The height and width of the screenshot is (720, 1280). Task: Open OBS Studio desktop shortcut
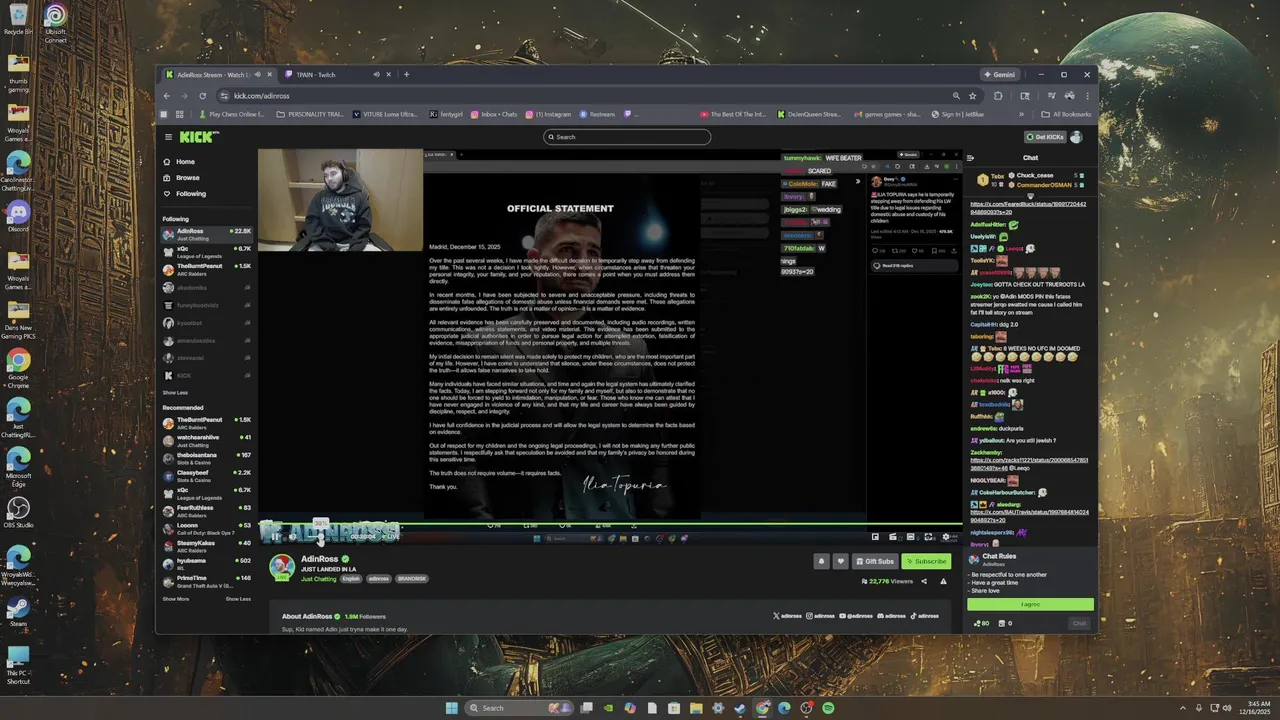[x=18, y=512]
